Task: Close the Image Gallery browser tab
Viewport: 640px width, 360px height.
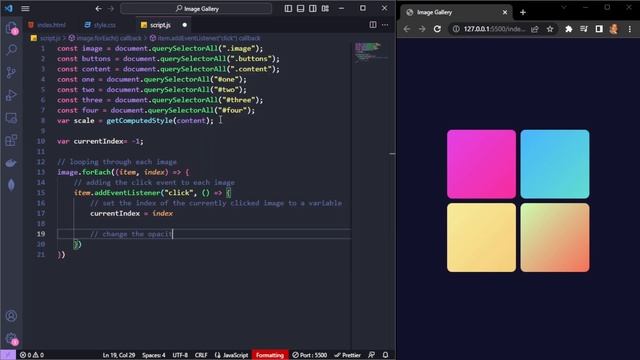Action: [504, 12]
